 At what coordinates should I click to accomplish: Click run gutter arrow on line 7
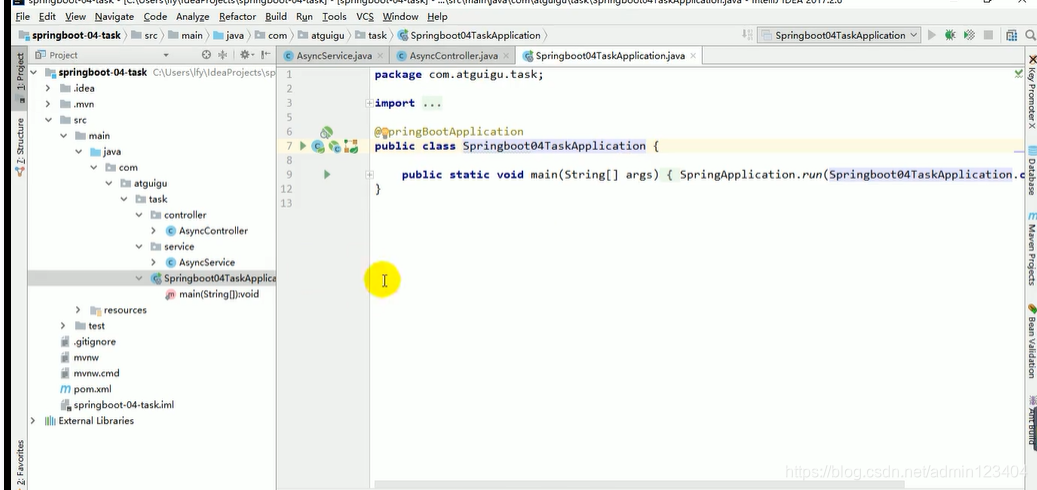tap(303, 146)
